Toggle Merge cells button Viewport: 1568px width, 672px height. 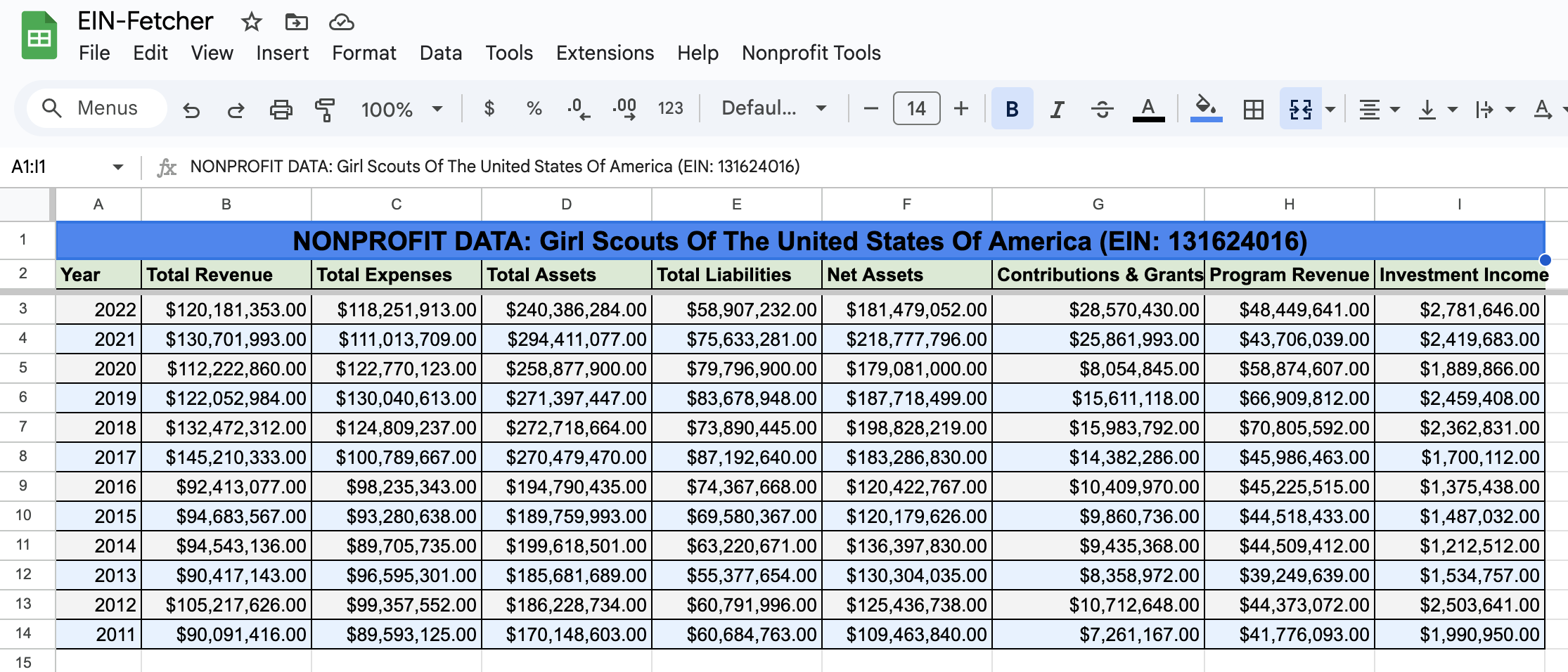1300,109
